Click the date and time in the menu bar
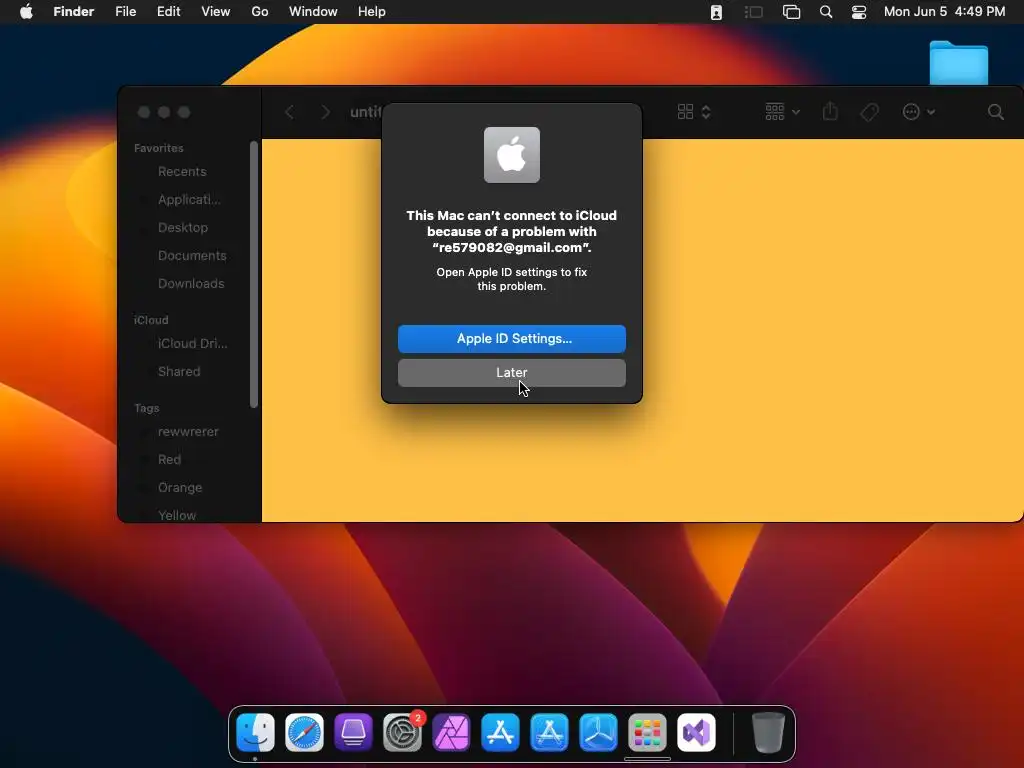This screenshot has height=768, width=1024. coord(944,12)
